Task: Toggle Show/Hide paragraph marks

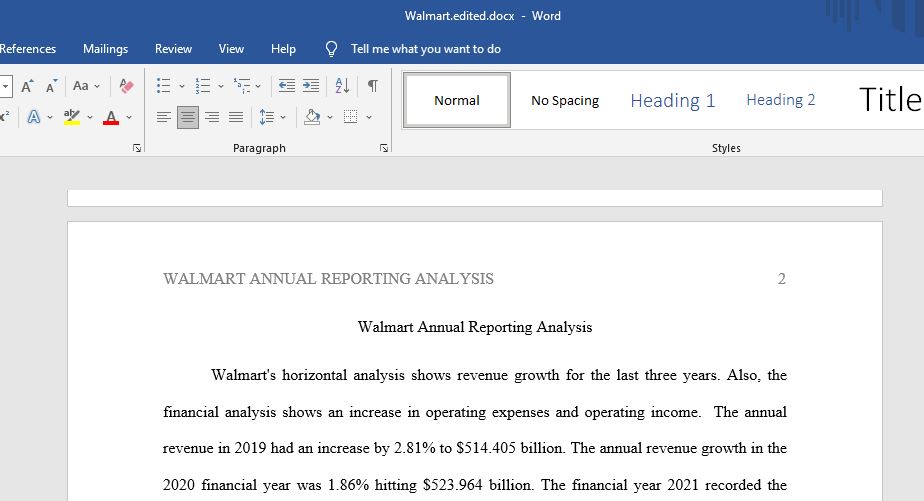Action: click(373, 86)
